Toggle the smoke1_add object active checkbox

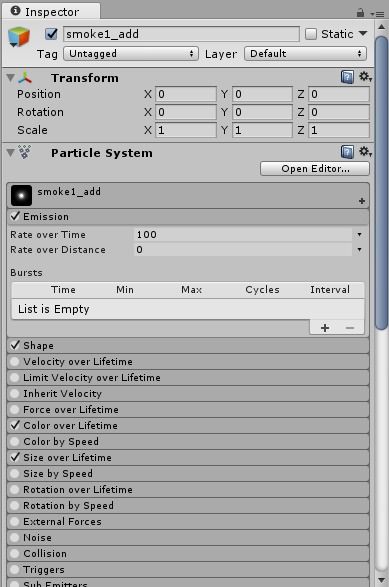pyautogui.click(x=51, y=34)
